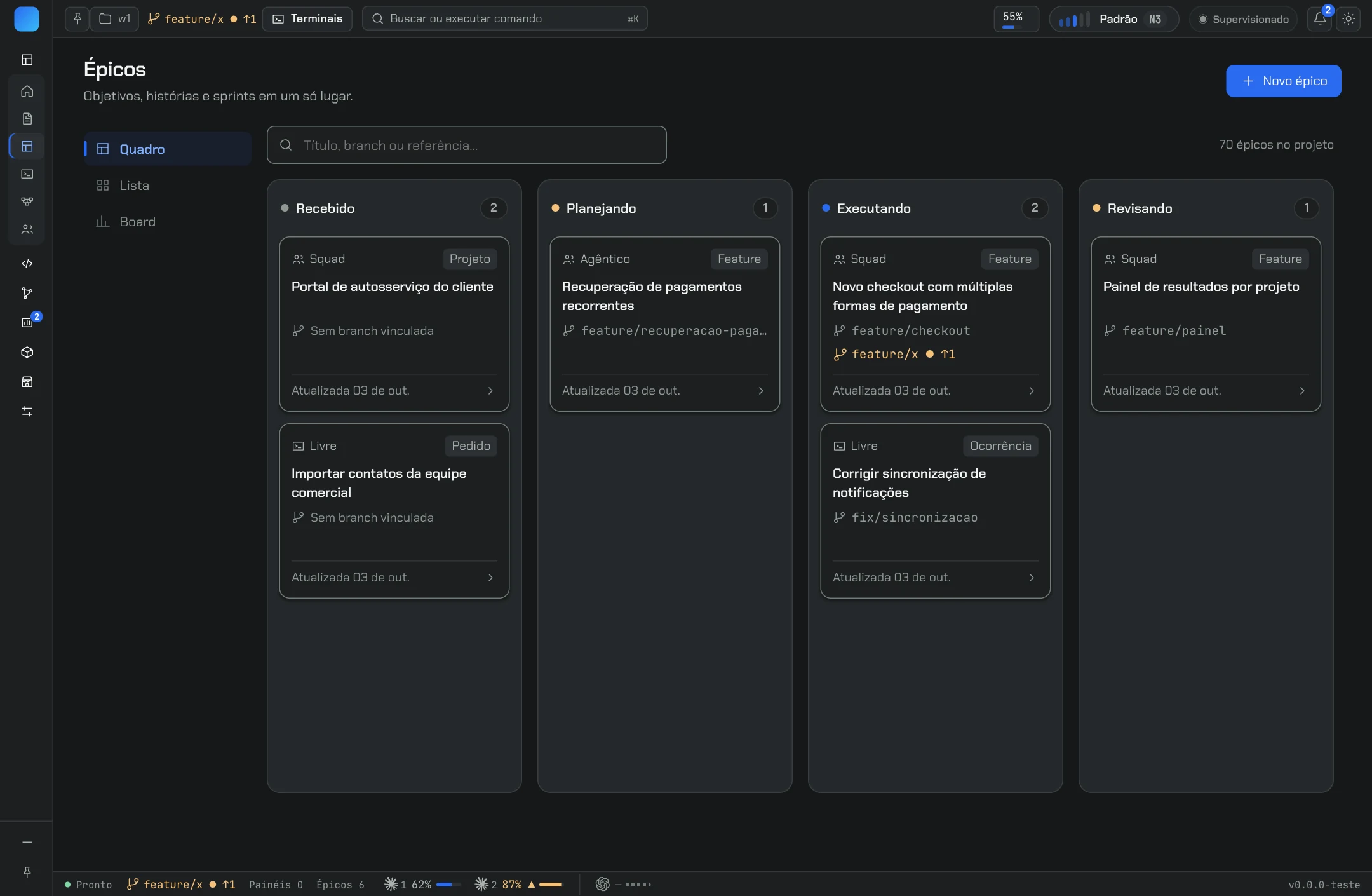Click the Novo épico button

click(x=1283, y=81)
